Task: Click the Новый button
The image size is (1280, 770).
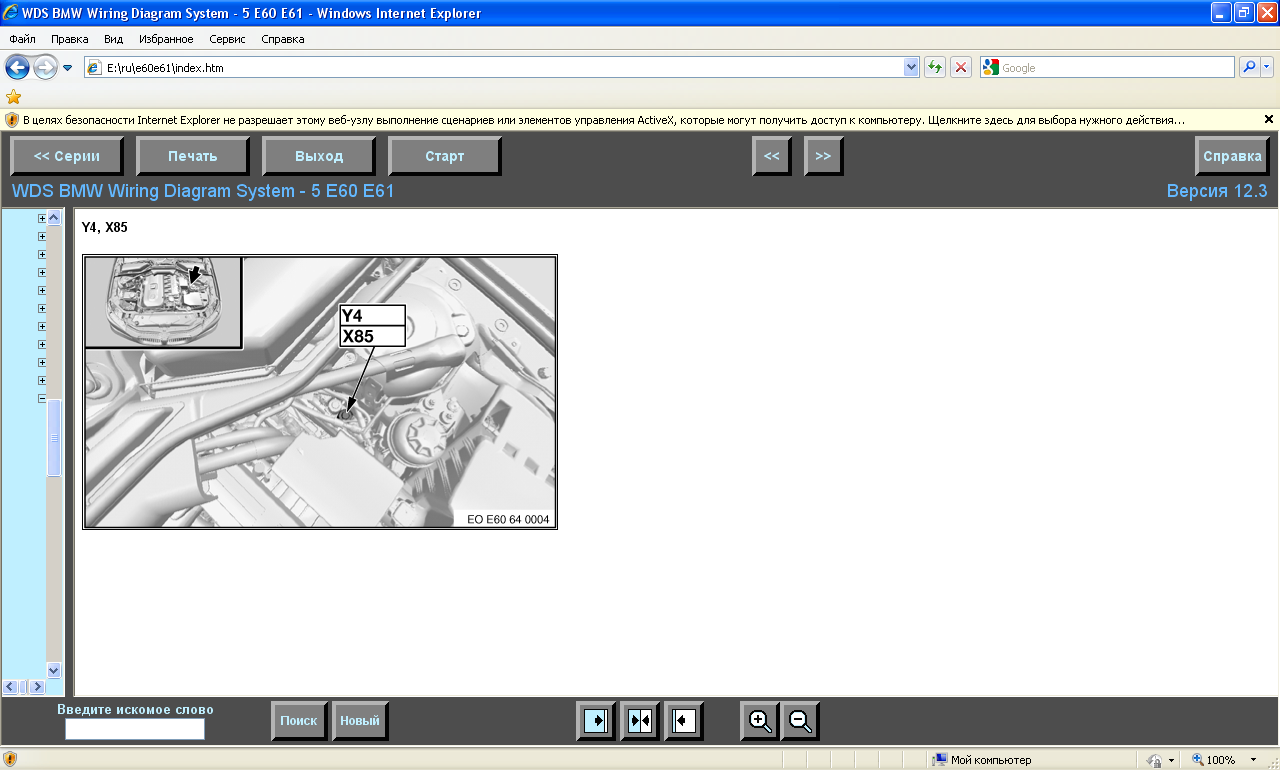Action: point(360,721)
